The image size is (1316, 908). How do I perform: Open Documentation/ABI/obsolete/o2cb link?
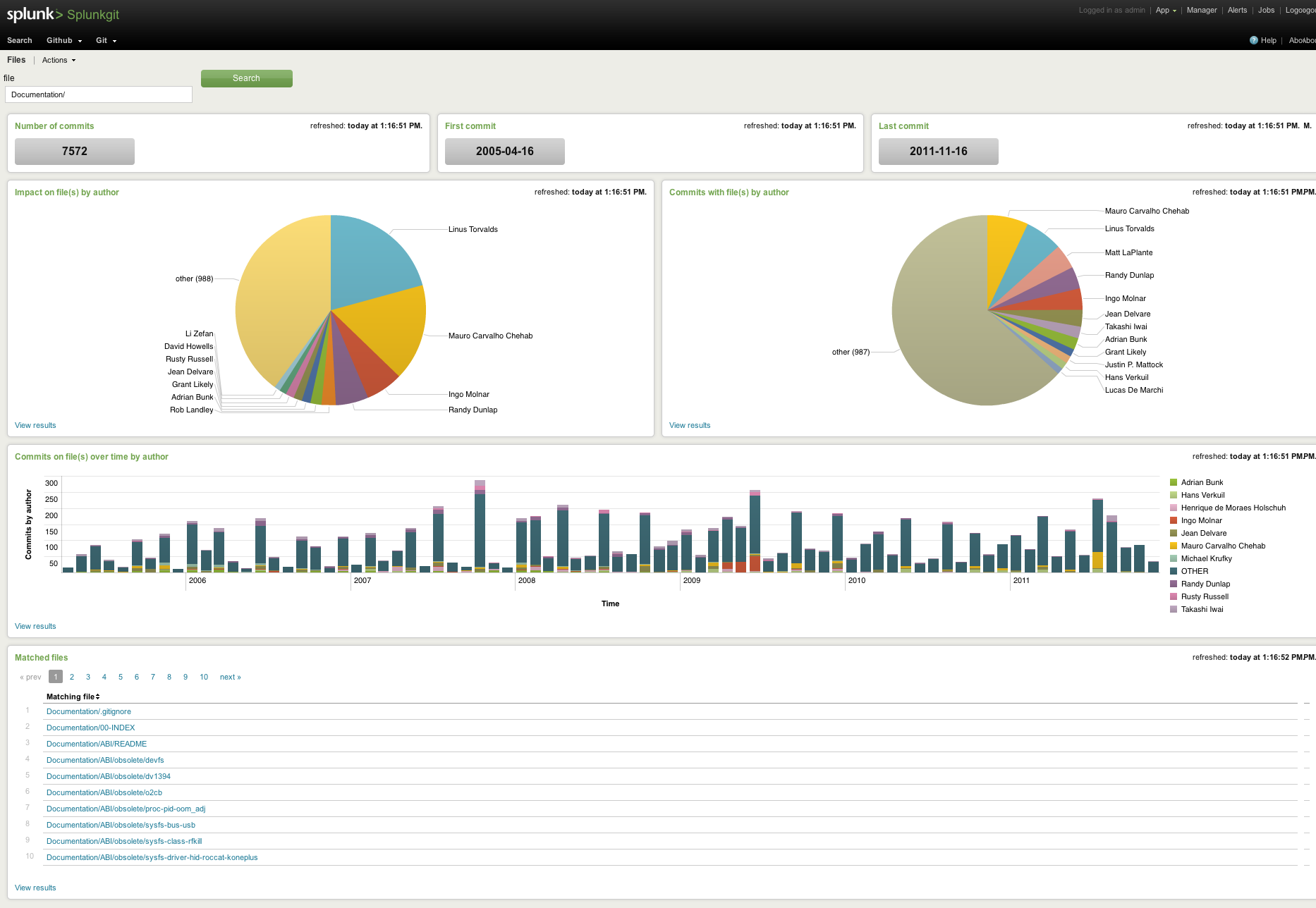pyautogui.click(x=104, y=792)
